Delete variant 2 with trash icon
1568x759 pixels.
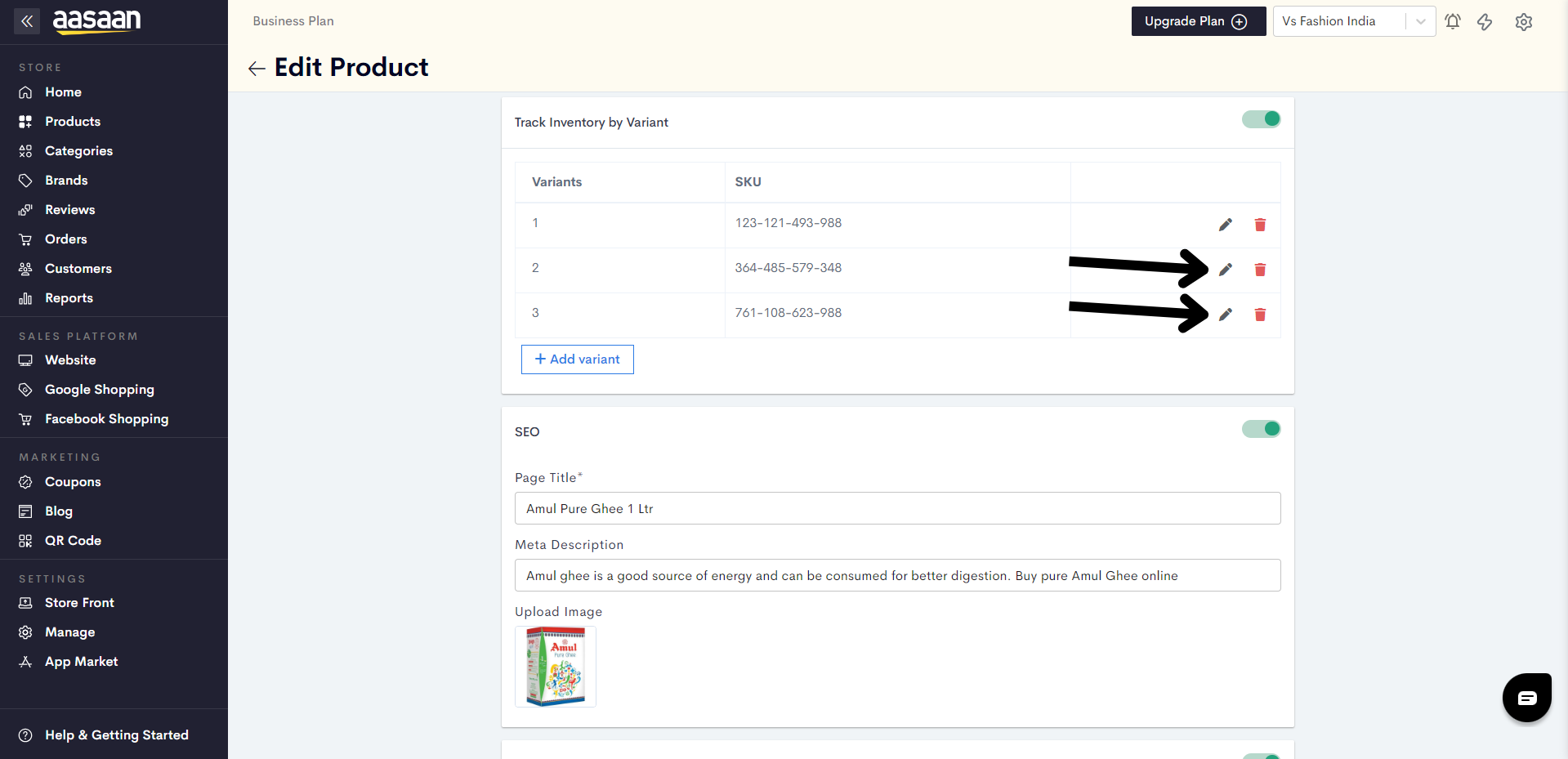pos(1260,270)
